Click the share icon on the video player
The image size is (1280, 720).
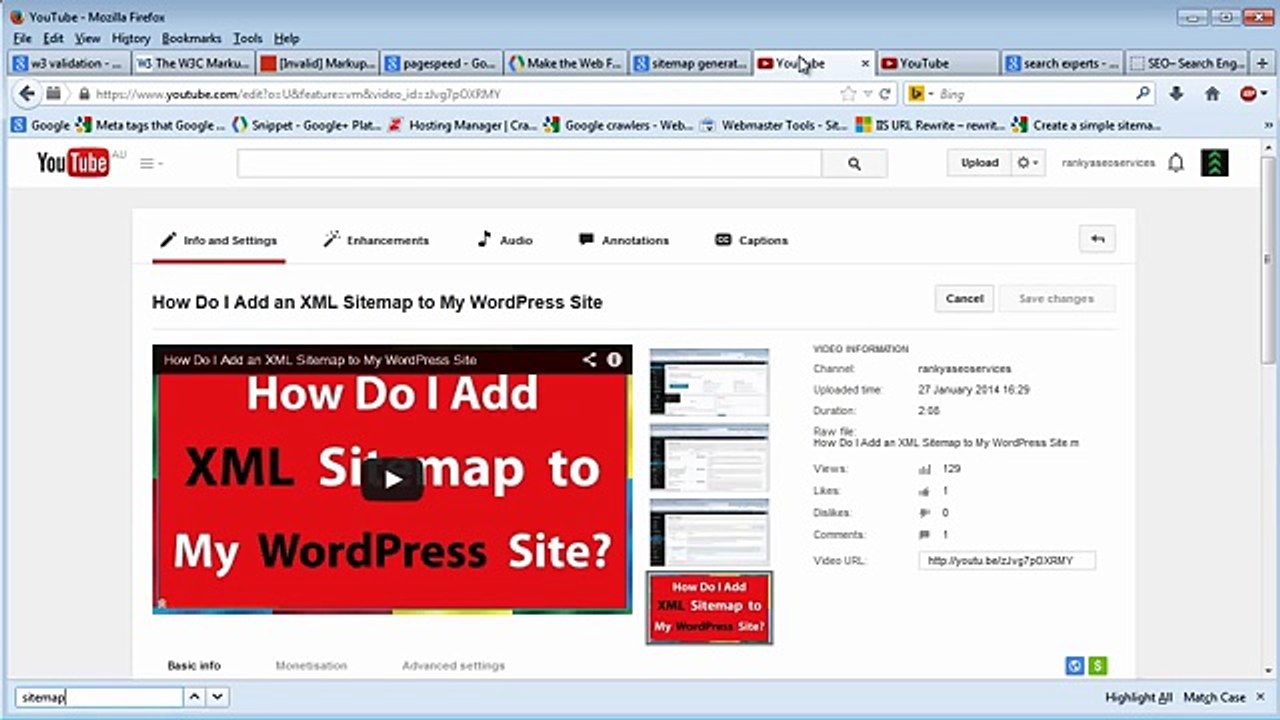click(590, 359)
